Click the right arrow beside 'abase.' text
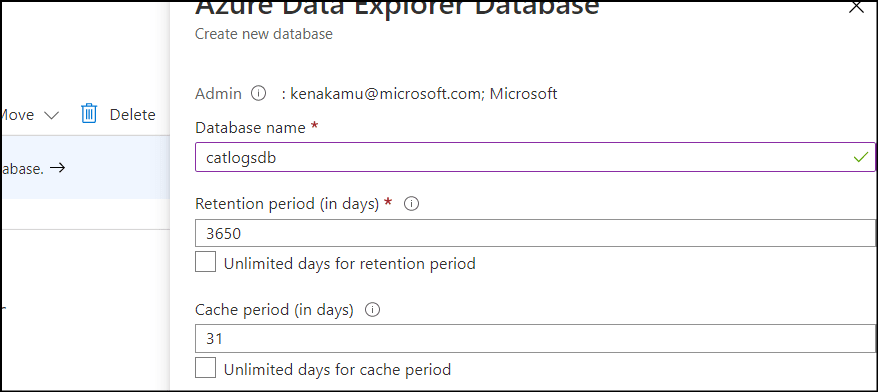Screen dimensions: 878x392 (57, 167)
